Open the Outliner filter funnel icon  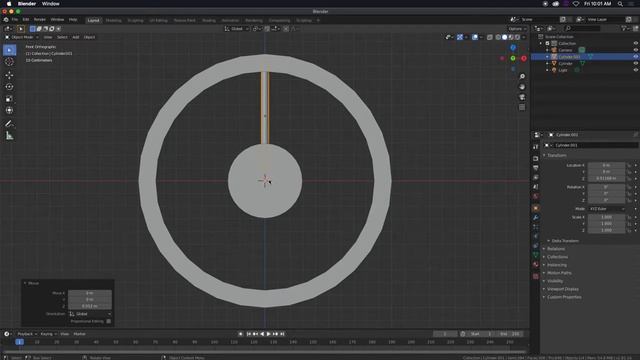point(624,28)
